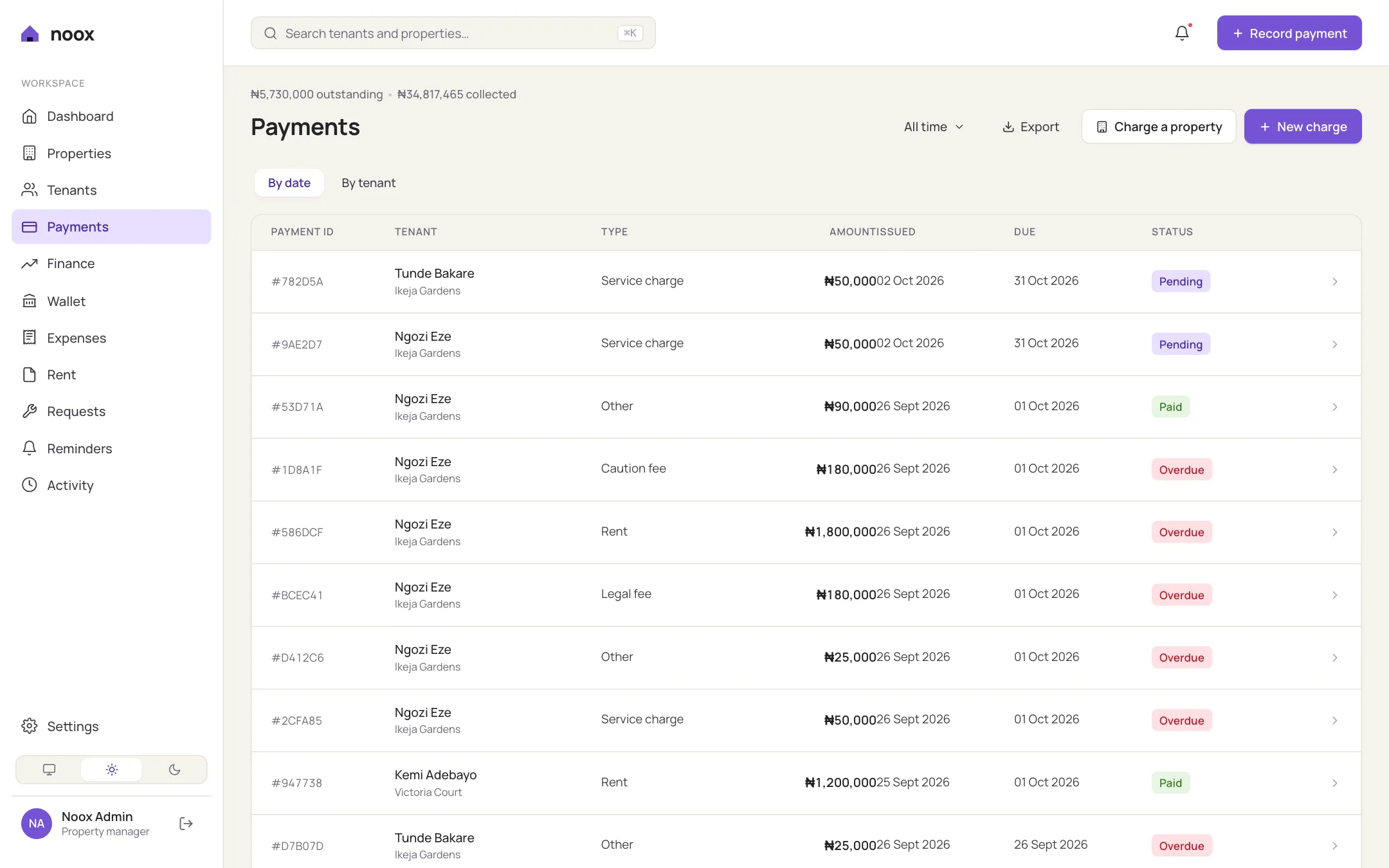Click Overdue badge on Rent #586DCF row

pos(1181,532)
